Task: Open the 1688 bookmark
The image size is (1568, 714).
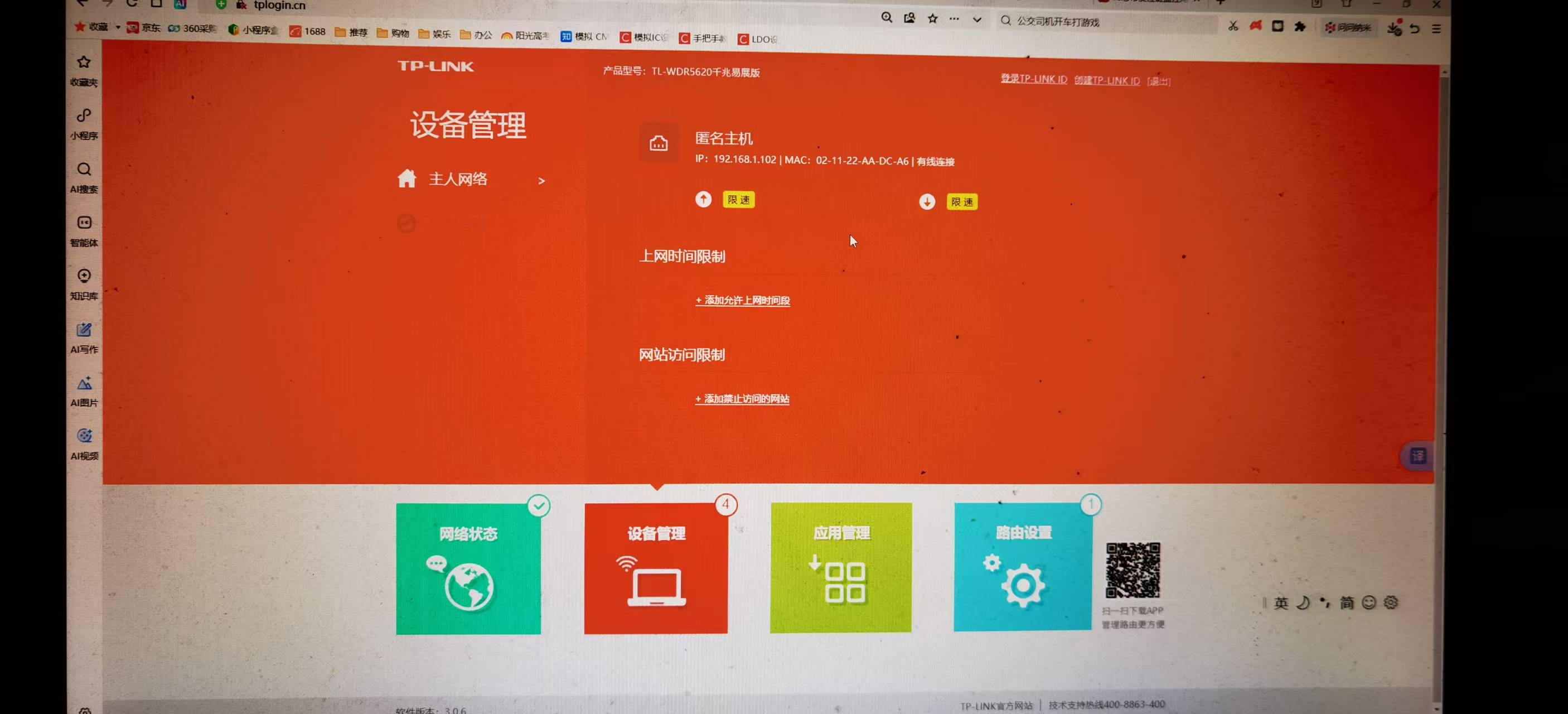Action: pos(307,31)
